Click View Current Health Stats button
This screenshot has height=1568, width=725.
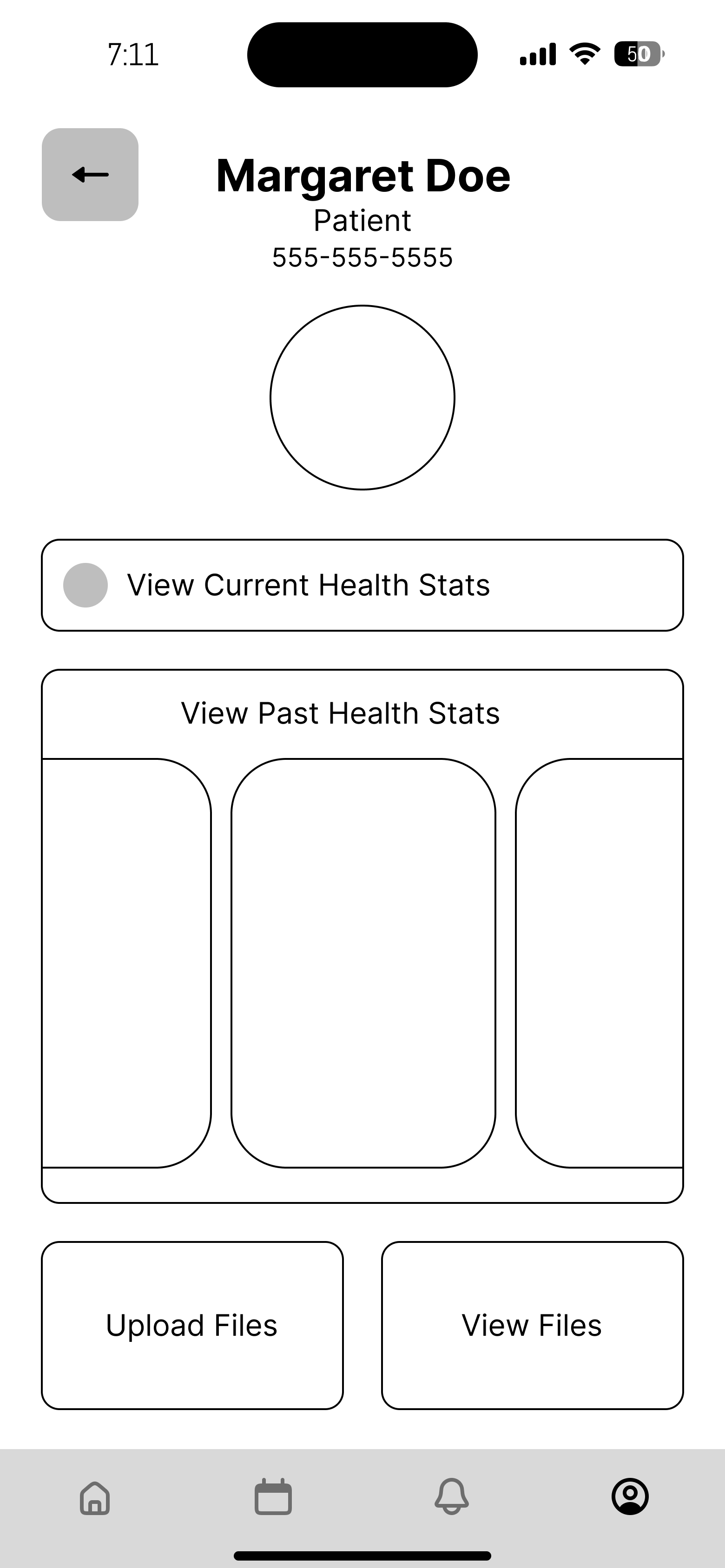point(362,585)
